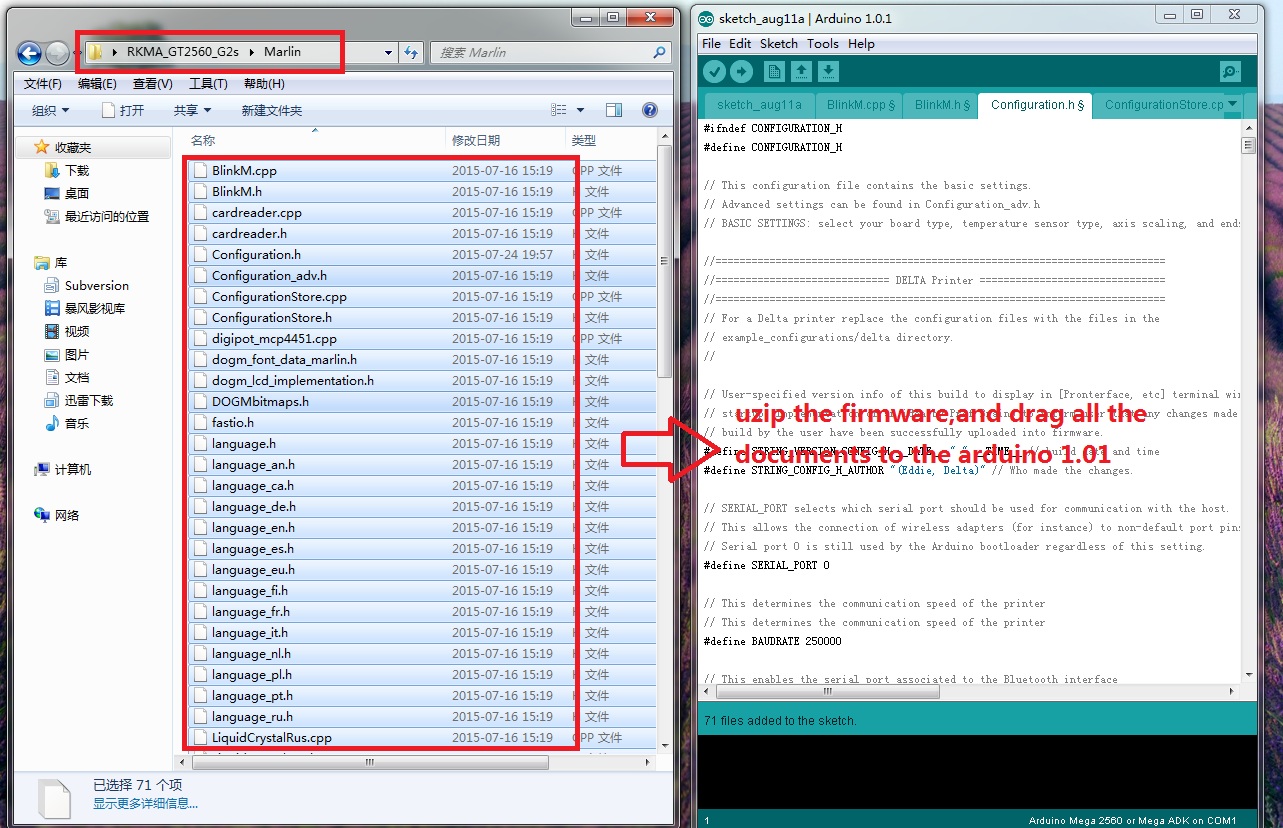Click the 新建文件夹 button

[271, 110]
